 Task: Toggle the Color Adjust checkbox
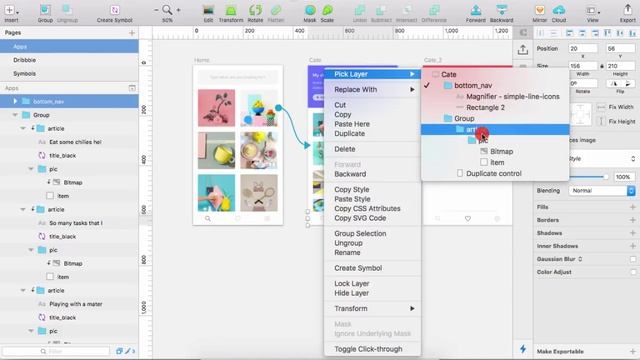click(633, 272)
